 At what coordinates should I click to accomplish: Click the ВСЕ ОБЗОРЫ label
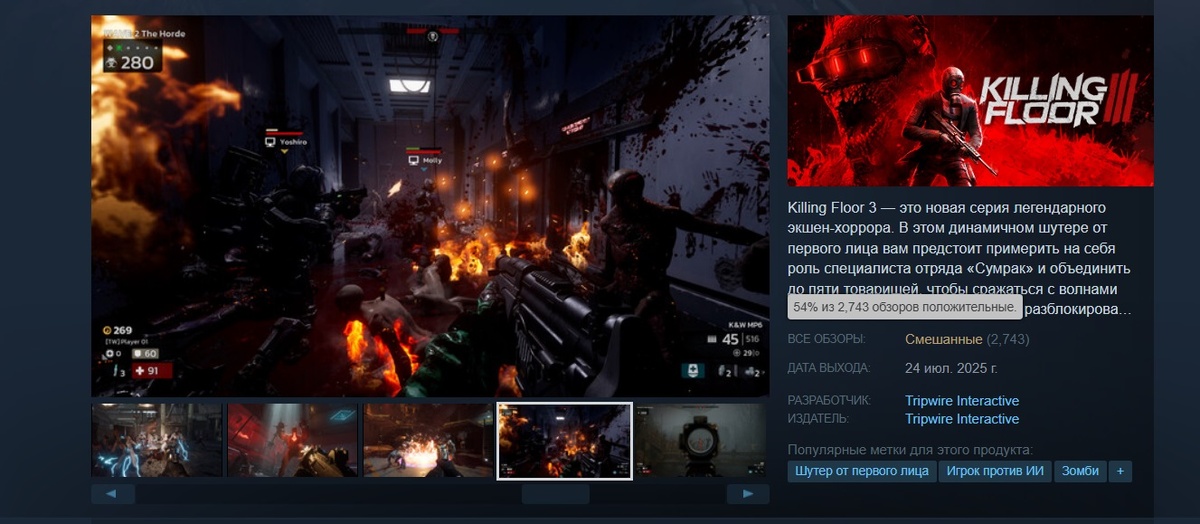tap(827, 339)
